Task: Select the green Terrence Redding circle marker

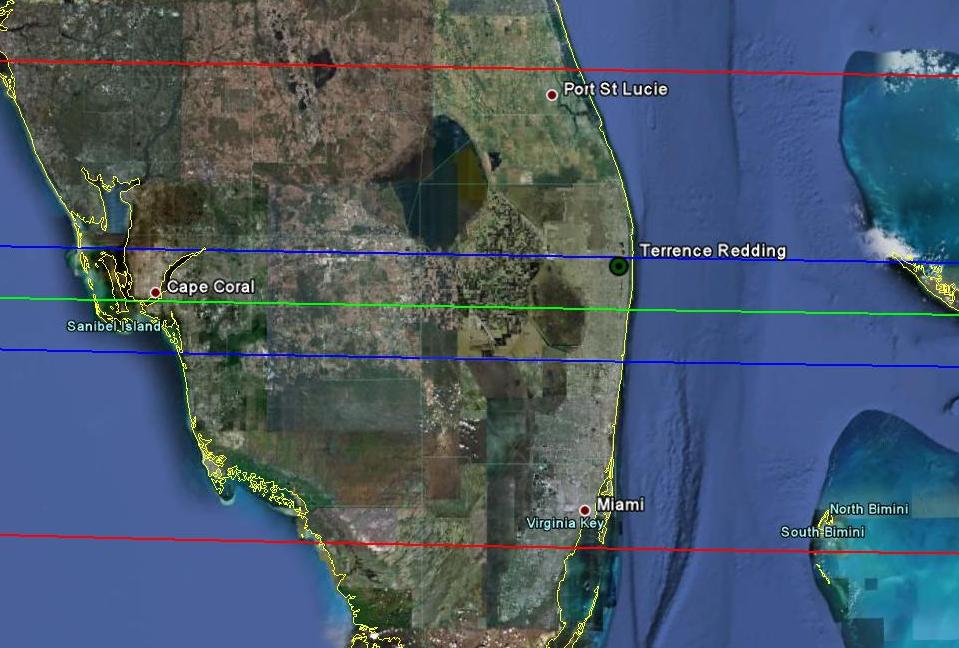Action: [619, 266]
